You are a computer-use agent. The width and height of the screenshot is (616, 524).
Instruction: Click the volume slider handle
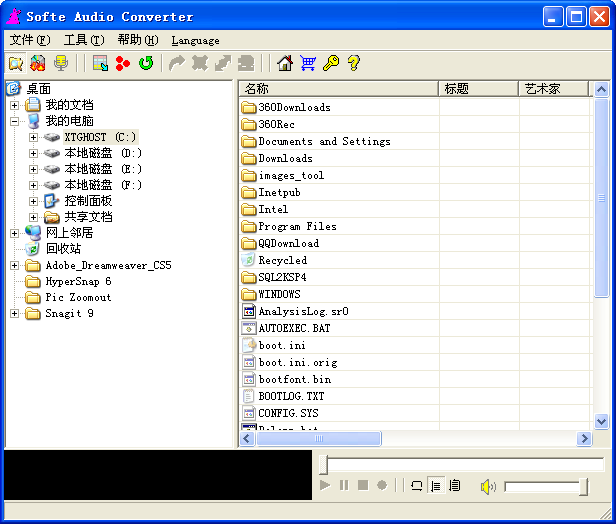coord(583,486)
